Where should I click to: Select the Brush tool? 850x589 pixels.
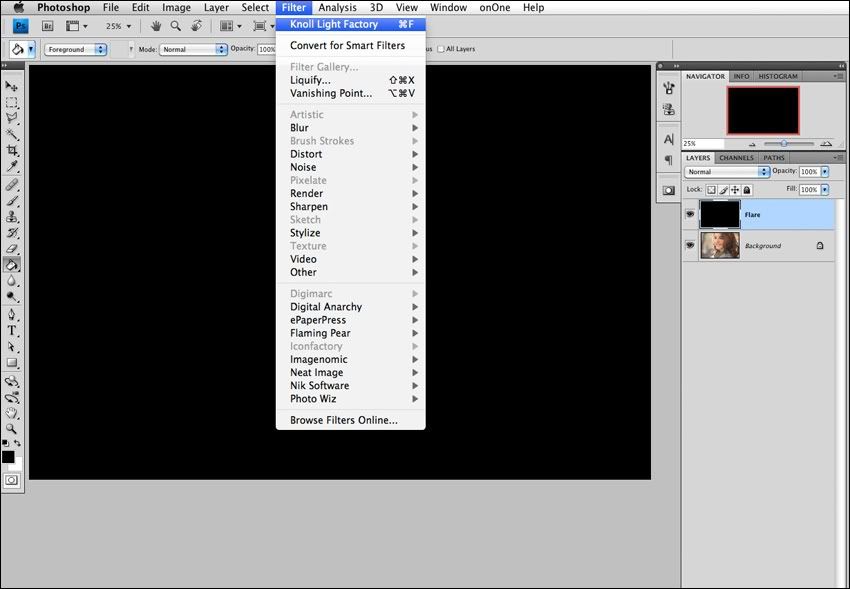[x=11, y=201]
